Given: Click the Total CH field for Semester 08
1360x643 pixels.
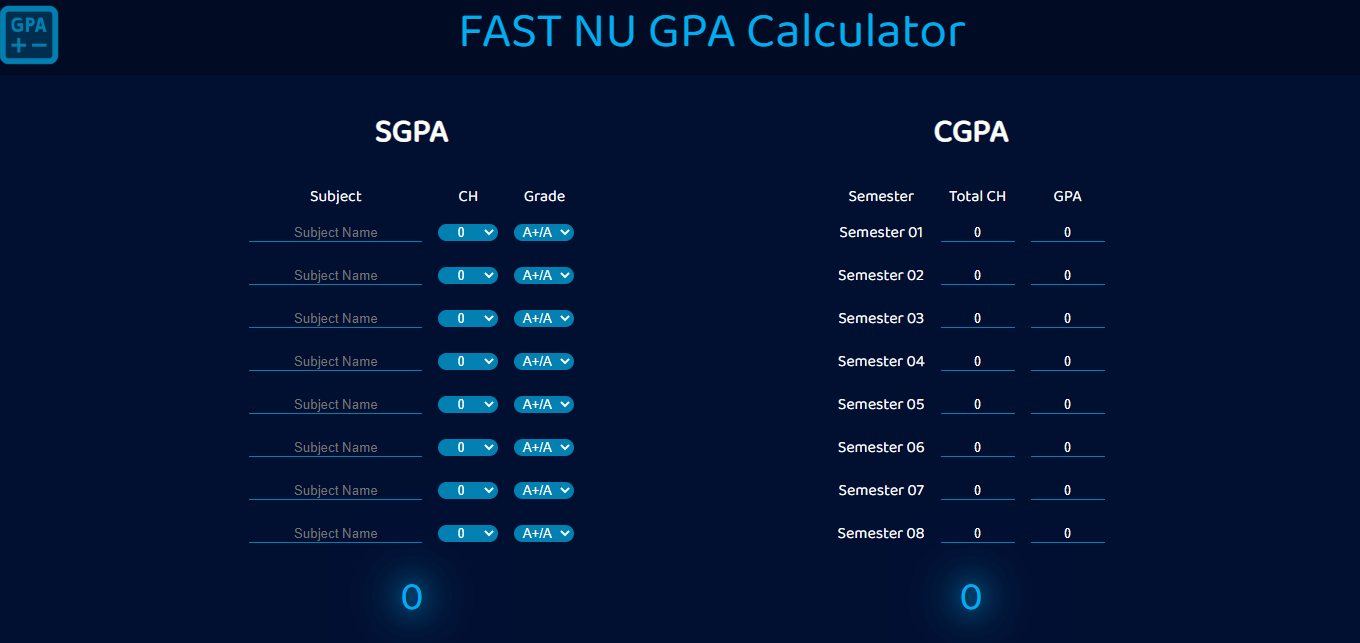Looking at the screenshot, I should [x=977, y=533].
